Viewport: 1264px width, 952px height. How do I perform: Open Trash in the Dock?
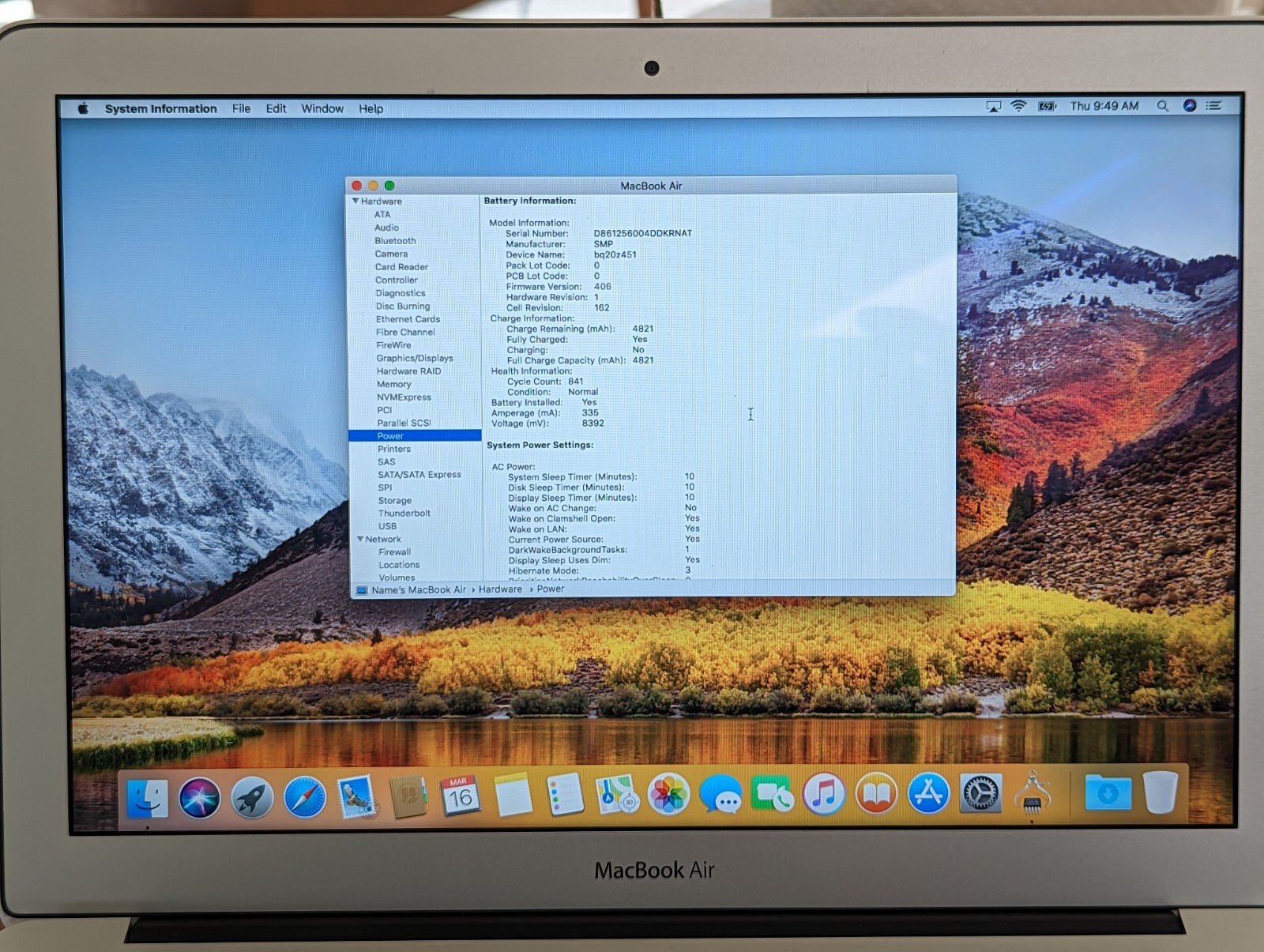click(x=1160, y=792)
